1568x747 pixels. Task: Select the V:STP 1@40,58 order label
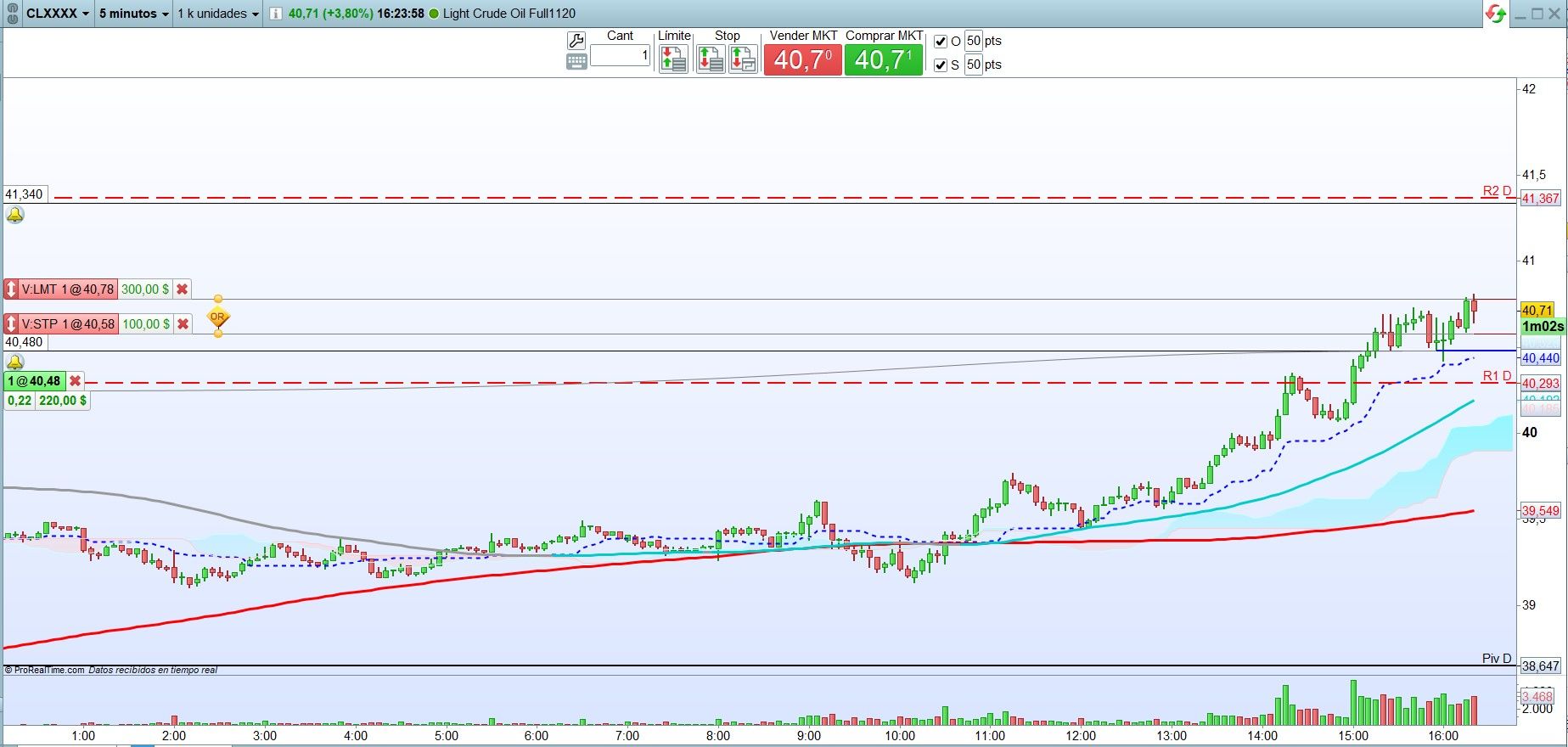(x=68, y=324)
